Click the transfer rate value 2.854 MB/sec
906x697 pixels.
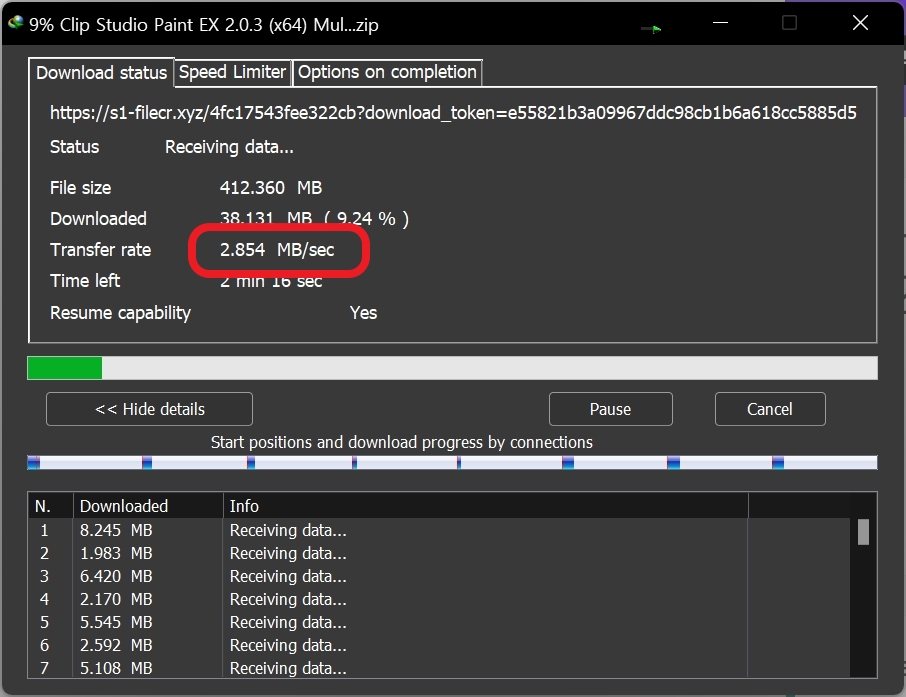tap(277, 250)
